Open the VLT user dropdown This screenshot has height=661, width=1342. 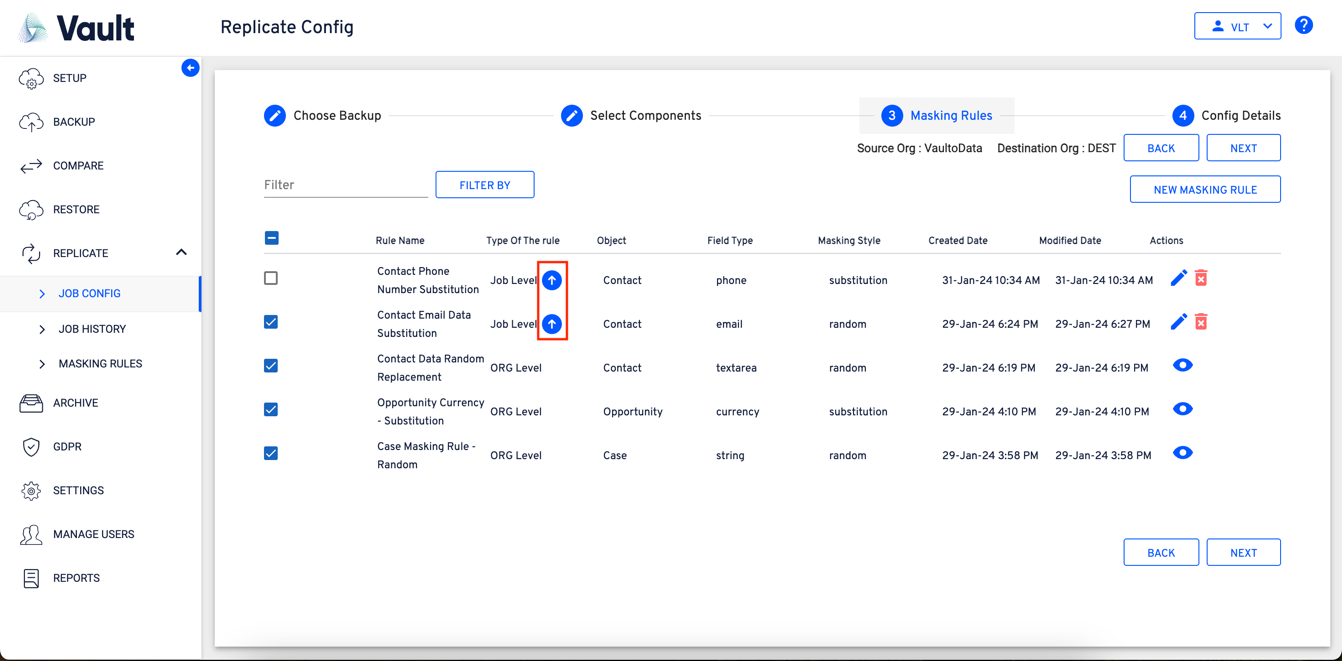1237,27
